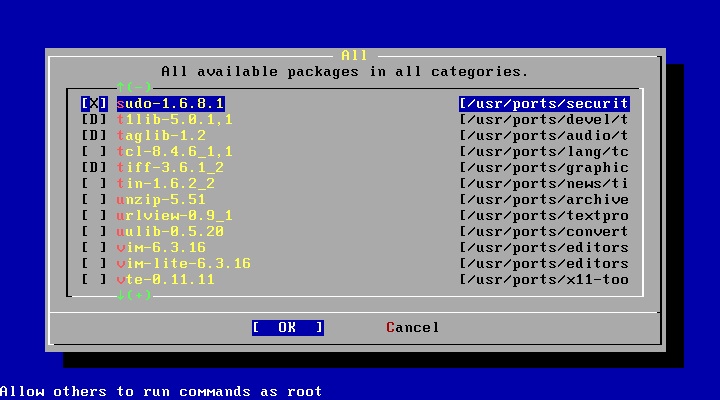Check the unzip-5.51 package checkbox
This screenshot has height=400, width=720.
94,200
